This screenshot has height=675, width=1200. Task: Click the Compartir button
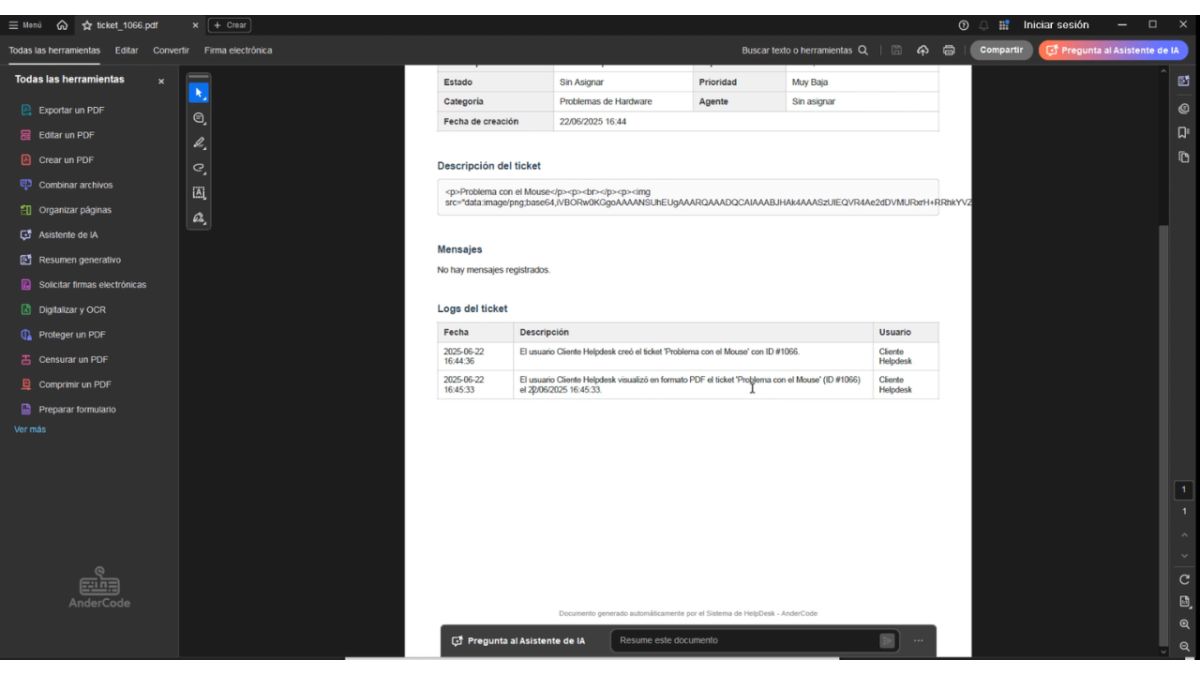pos(1003,50)
